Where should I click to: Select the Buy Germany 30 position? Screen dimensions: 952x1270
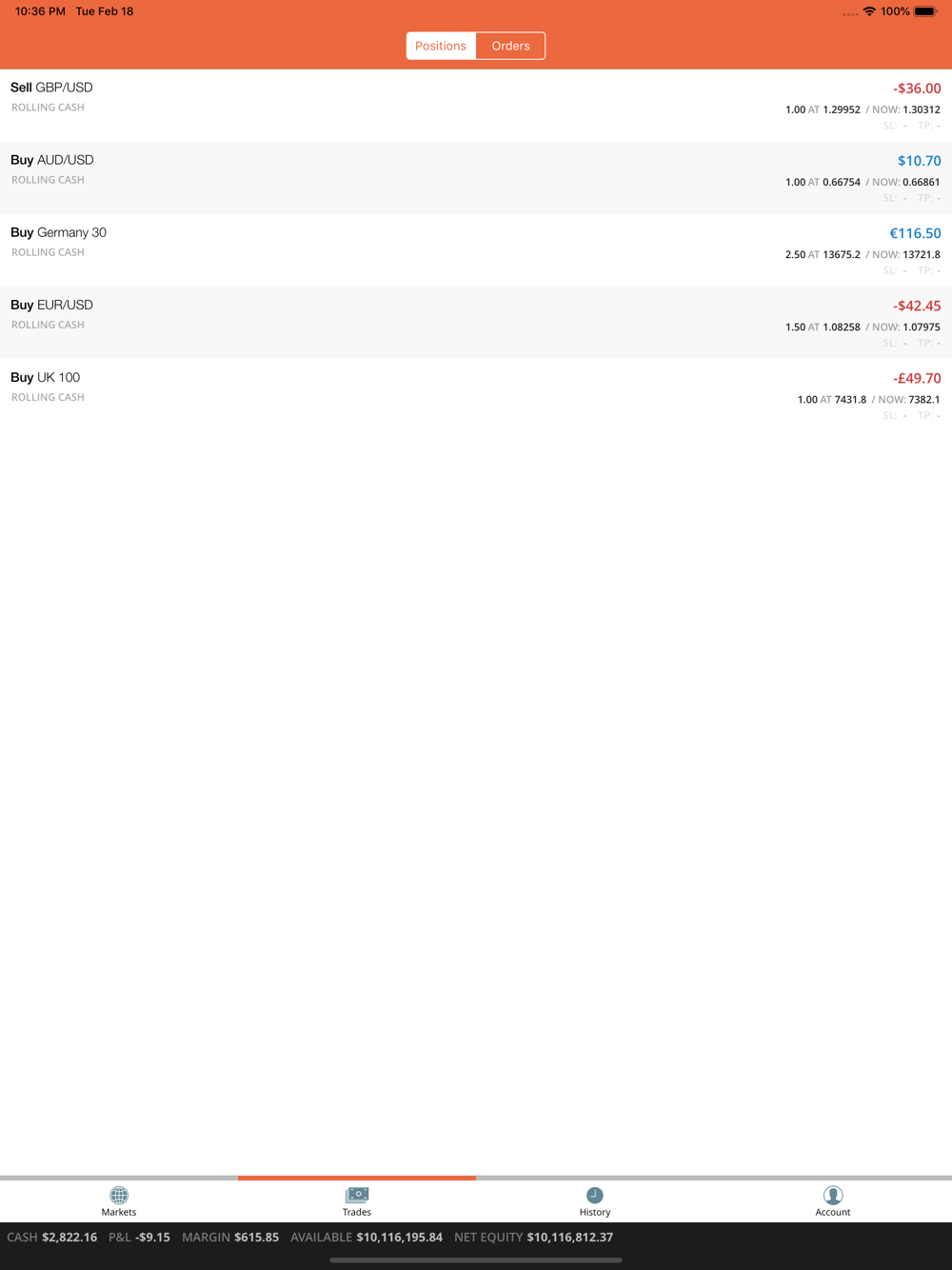[476, 250]
